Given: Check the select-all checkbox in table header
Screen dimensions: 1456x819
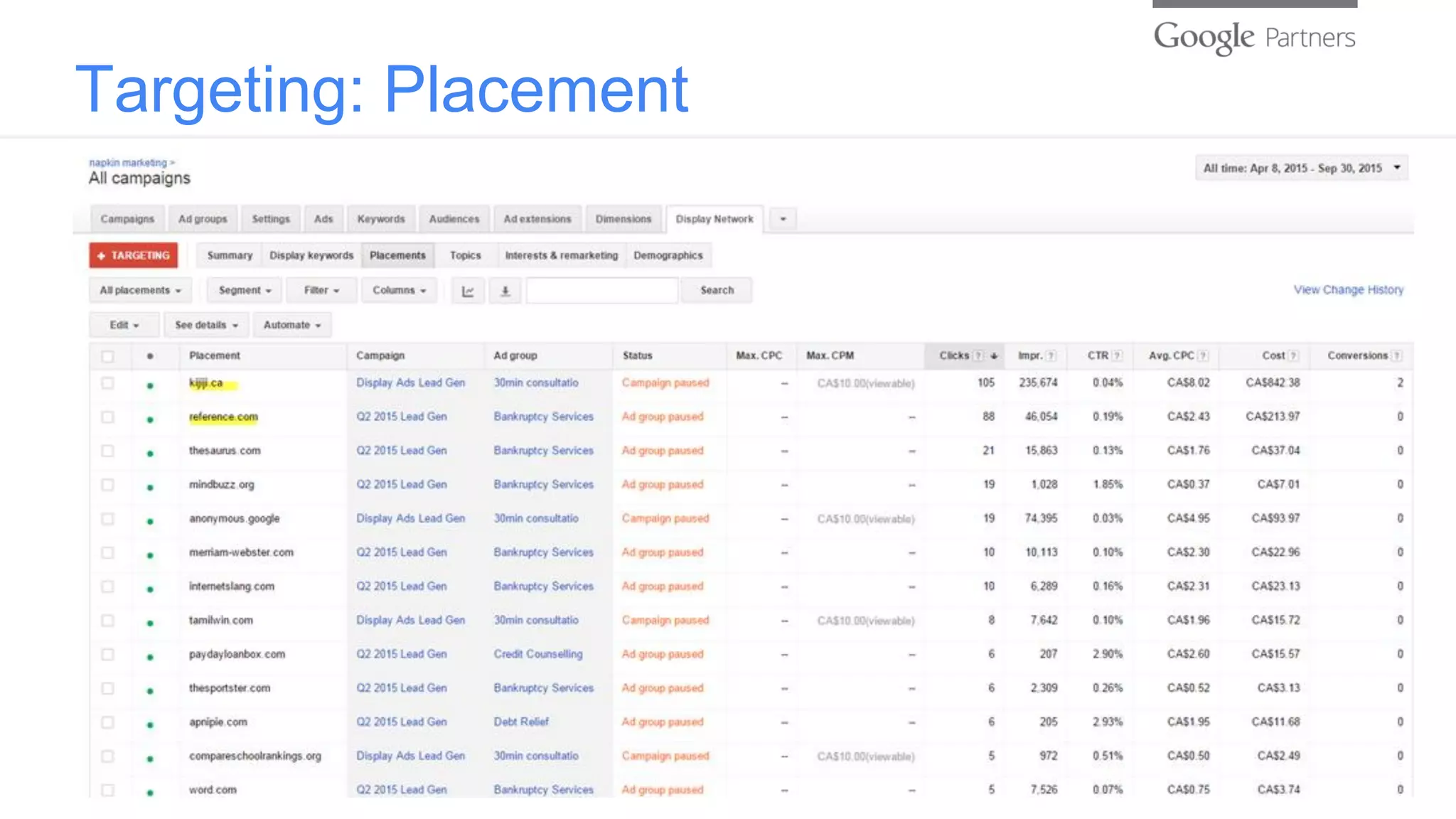Looking at the screenshot, I should (107, 356).
